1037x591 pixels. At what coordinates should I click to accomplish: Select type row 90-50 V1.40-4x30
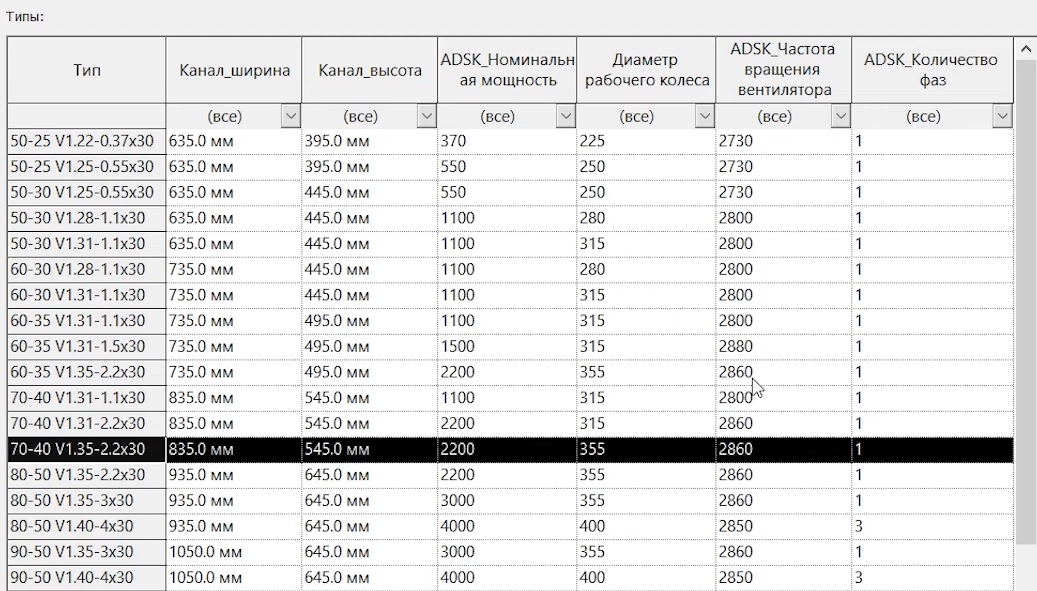[86, 577]
